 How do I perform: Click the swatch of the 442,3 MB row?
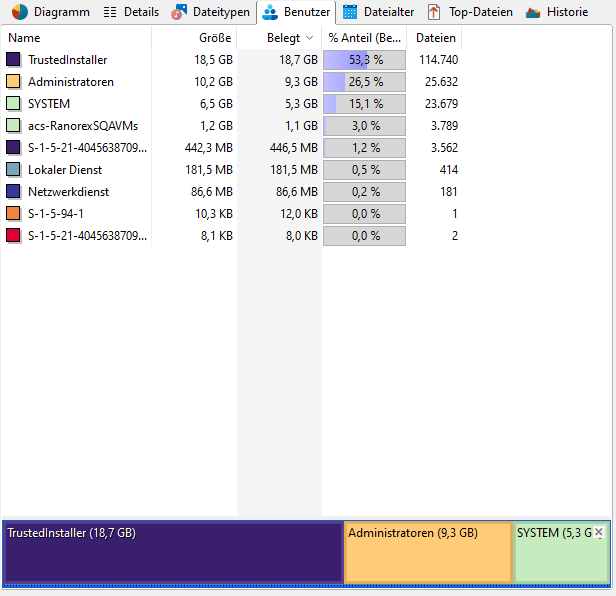(x=13, y=148)
